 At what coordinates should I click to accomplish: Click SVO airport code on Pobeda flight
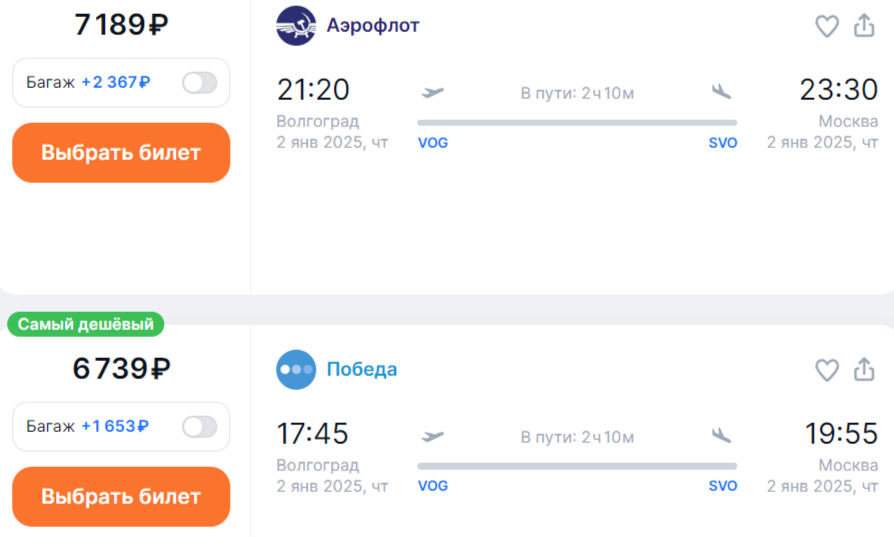tap(723, 486)
